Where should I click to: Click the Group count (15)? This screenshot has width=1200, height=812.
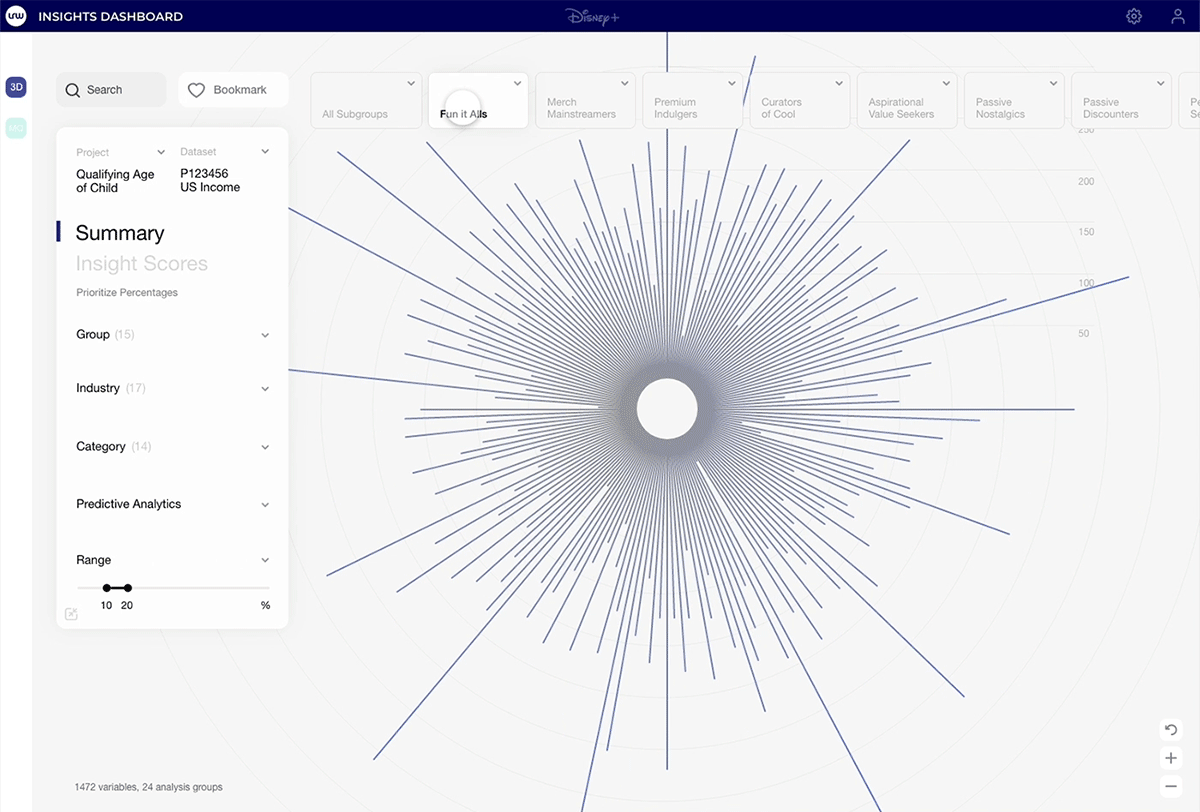click(x=124, y=335)
